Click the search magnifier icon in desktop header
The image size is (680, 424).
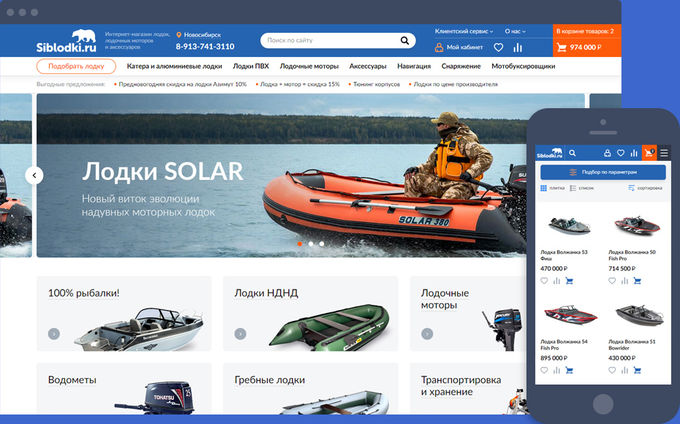coord(406,41)
